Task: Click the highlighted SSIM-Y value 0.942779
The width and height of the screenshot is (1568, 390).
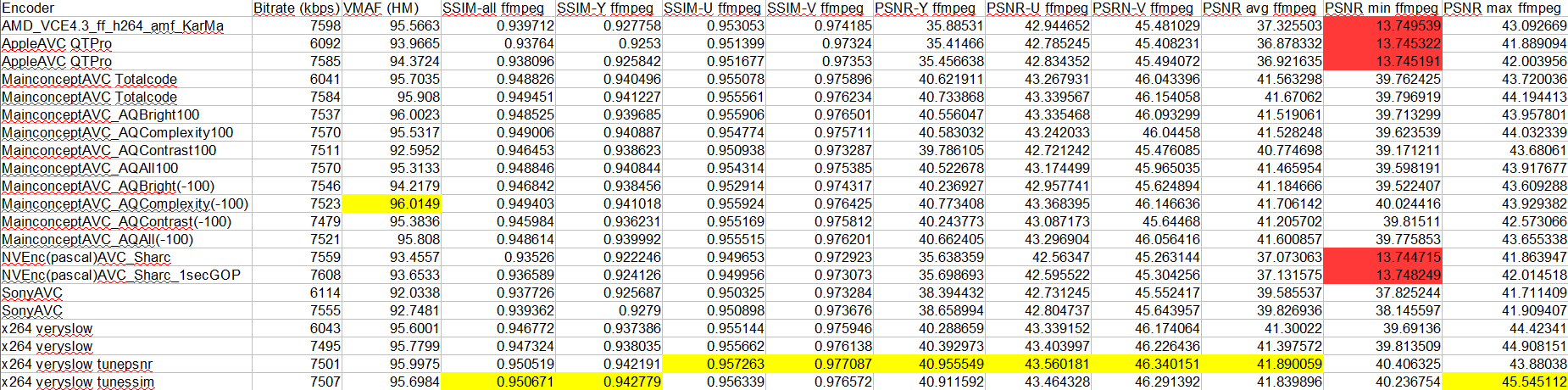Action: [609, 382]
